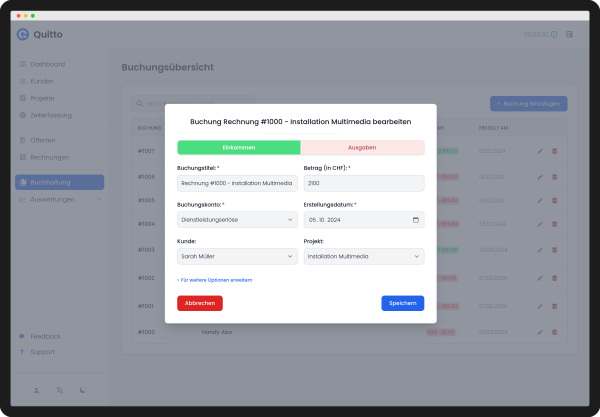600x417 pixels.
Task: Click into the Betrag (in CHF) field
Action: tap(363, 183)
